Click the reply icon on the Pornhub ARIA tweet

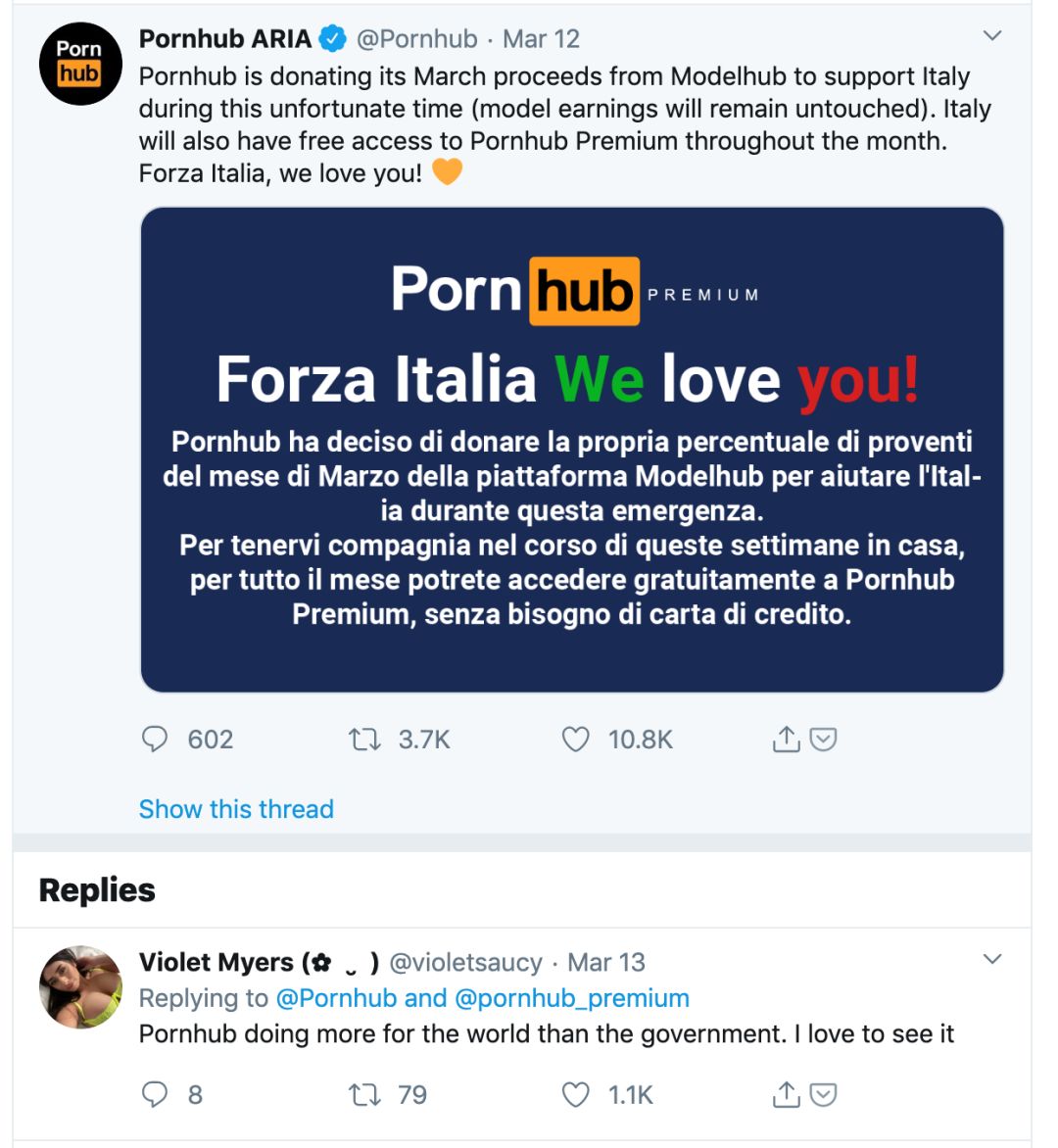point(155,739)
